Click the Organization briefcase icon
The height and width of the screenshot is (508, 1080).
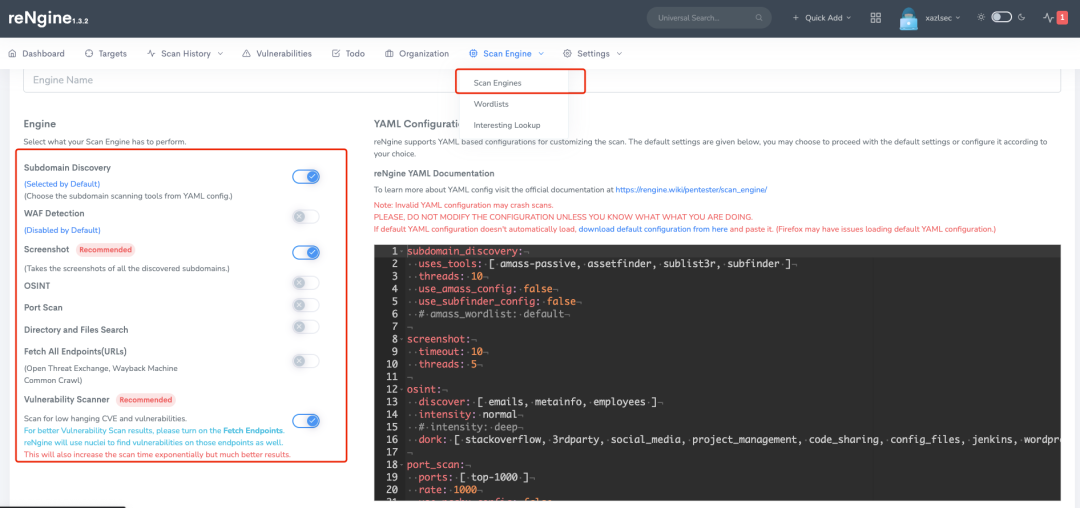pos(389,54)
